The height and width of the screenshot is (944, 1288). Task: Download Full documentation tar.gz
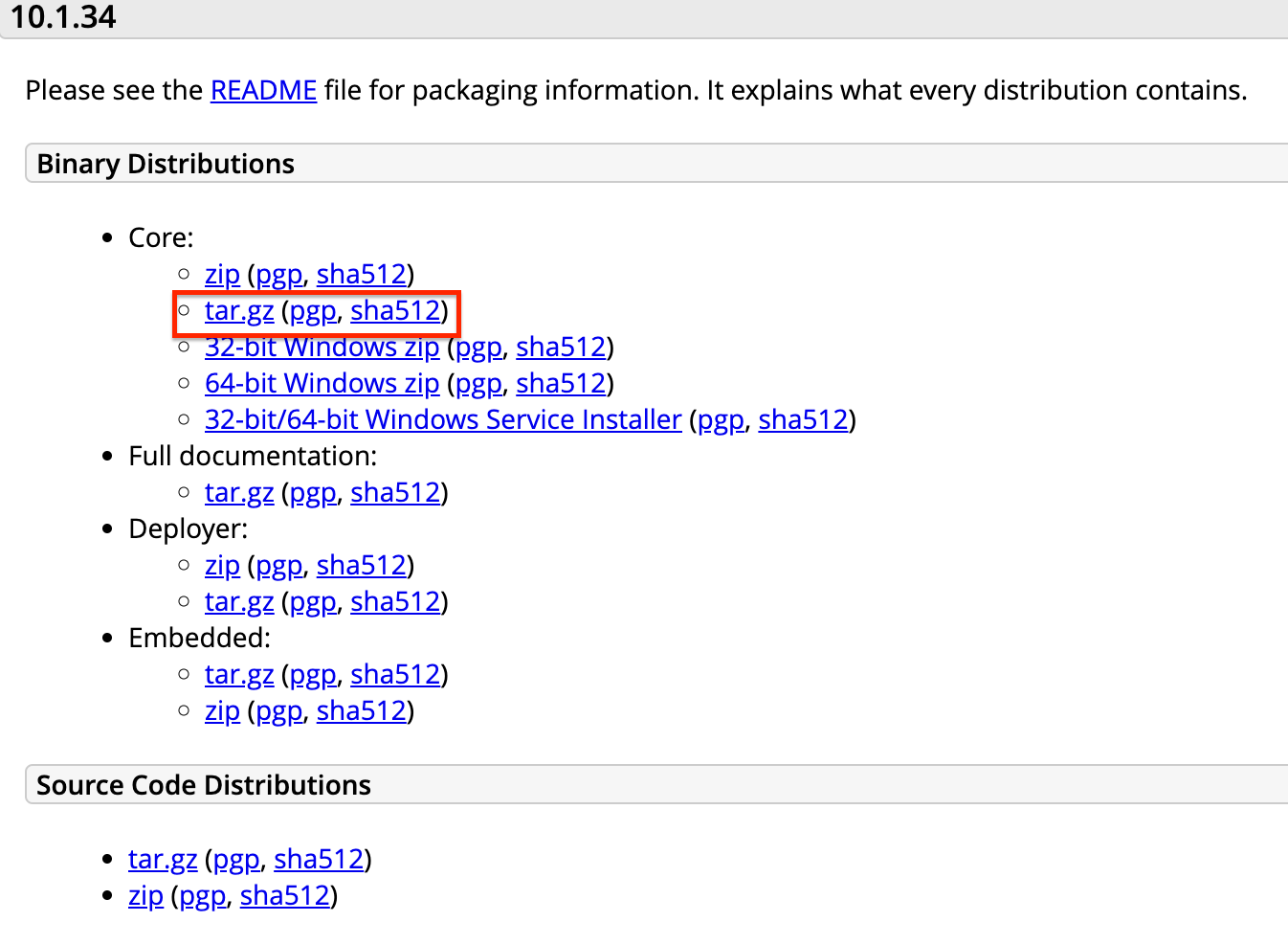(x=239, y=493)
